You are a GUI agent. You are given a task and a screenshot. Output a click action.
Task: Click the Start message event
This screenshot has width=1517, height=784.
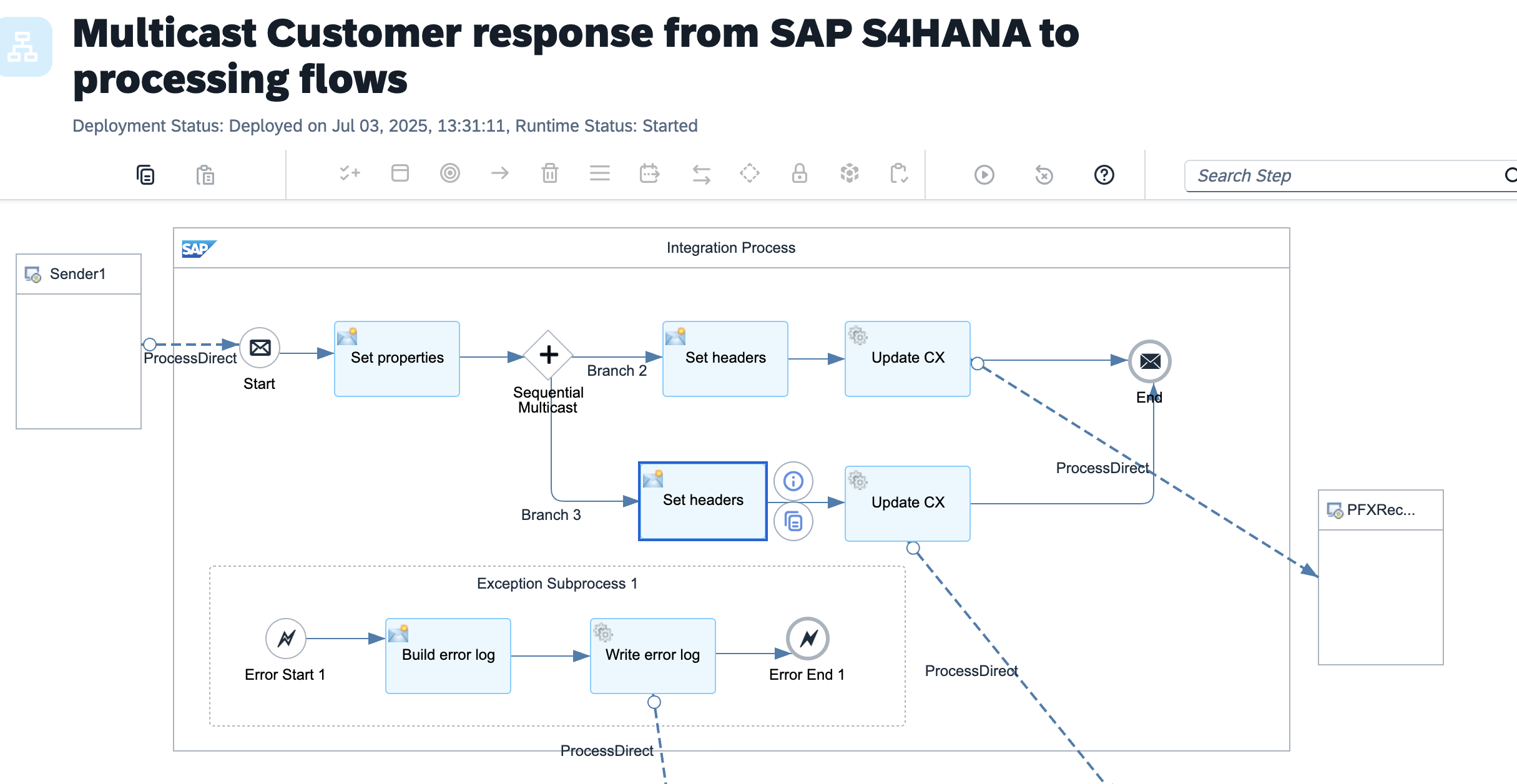point(260,348)
